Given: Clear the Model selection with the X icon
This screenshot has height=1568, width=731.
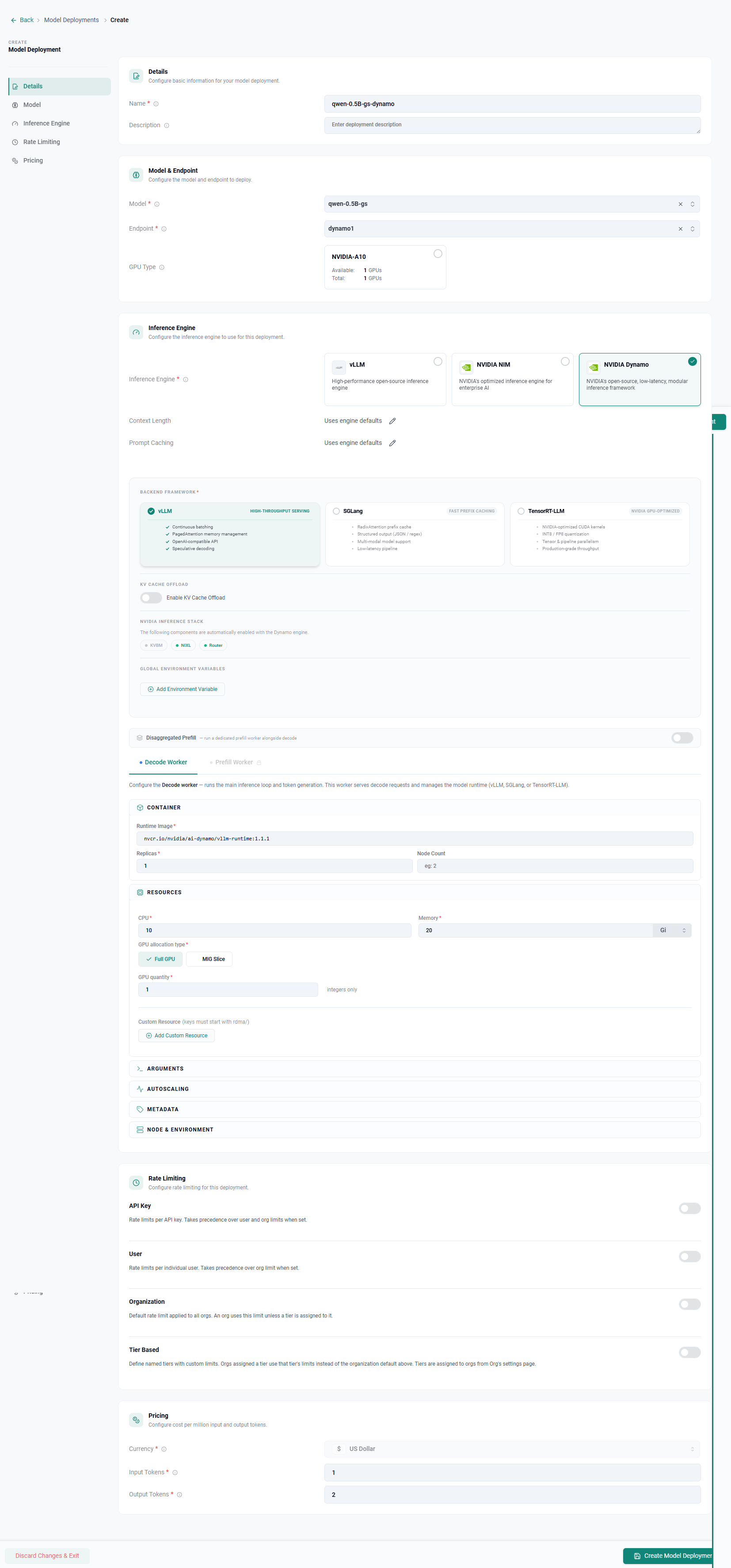Looking at the screenshot, I should click(681, 204).
